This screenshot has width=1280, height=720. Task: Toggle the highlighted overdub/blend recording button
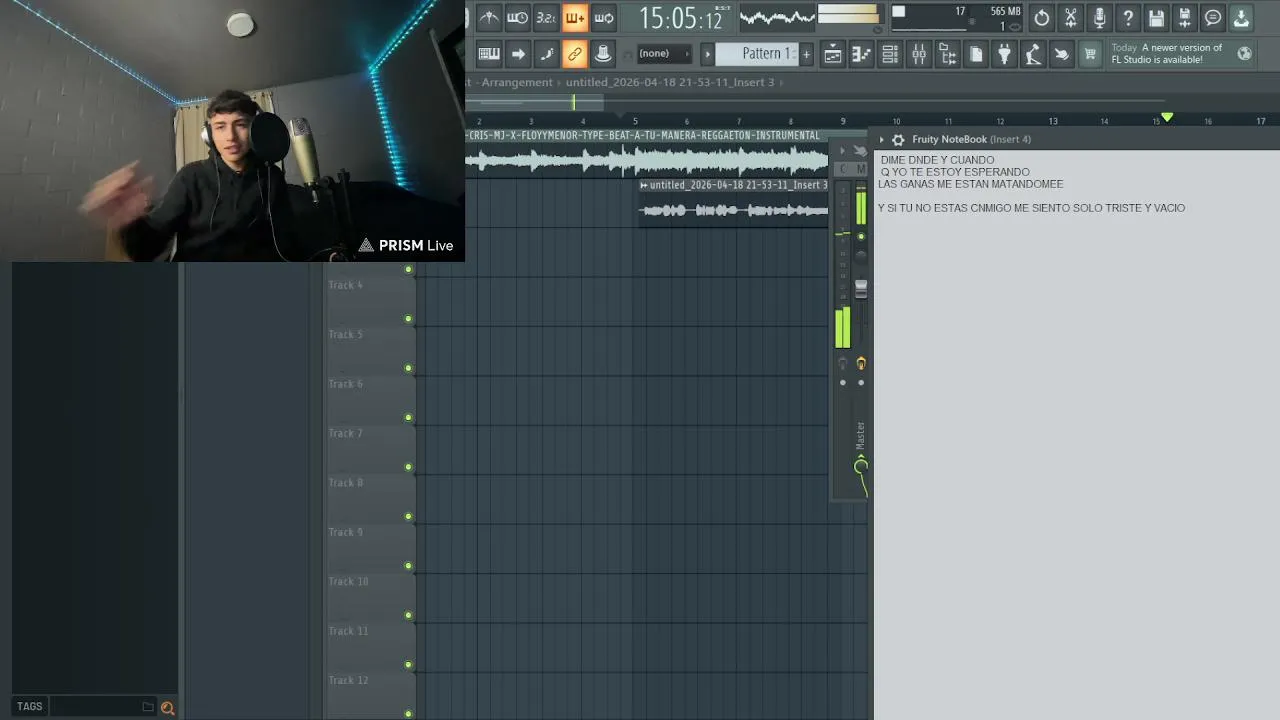[x=575, y=17]
